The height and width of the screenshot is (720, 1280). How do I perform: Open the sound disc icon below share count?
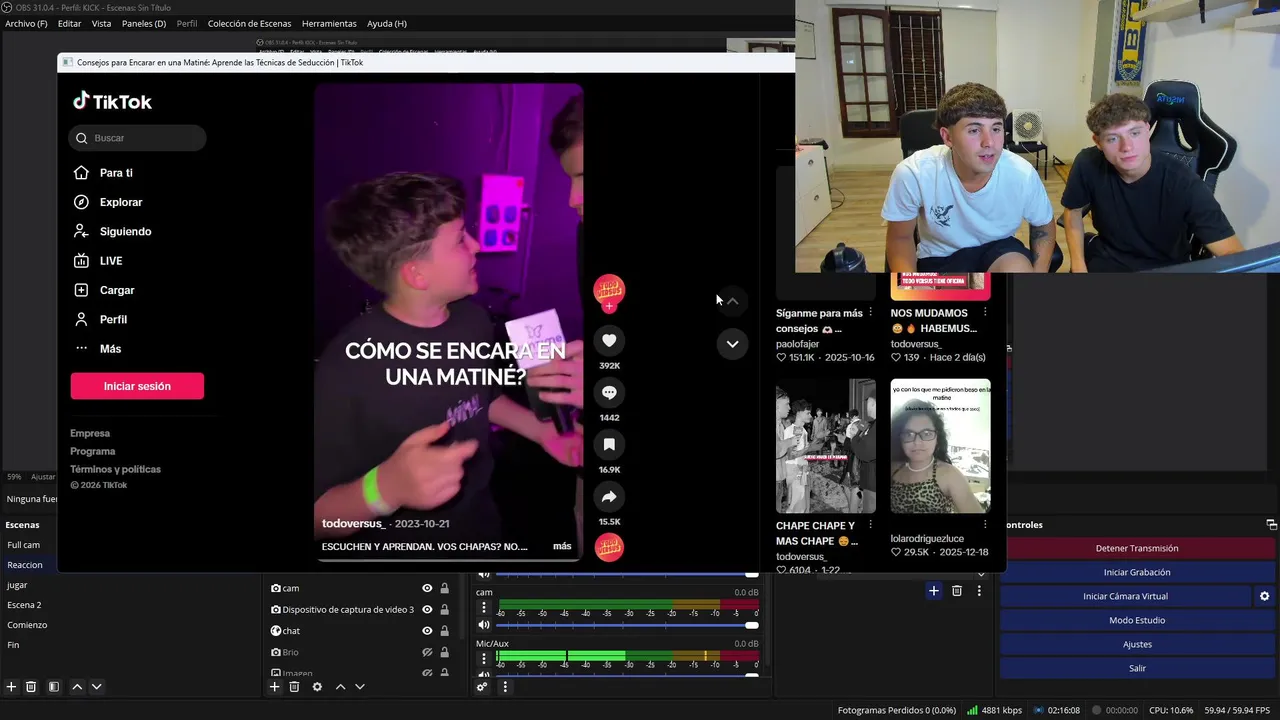click(609, 547)
